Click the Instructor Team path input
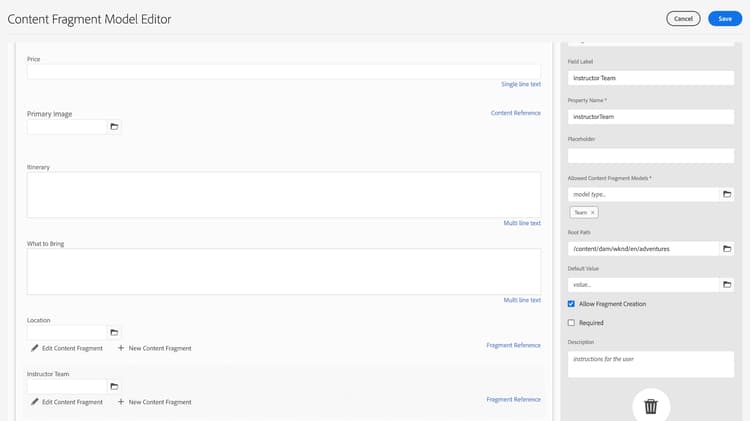The width and height of the screenshot is (750, 421). click(67, 387)
